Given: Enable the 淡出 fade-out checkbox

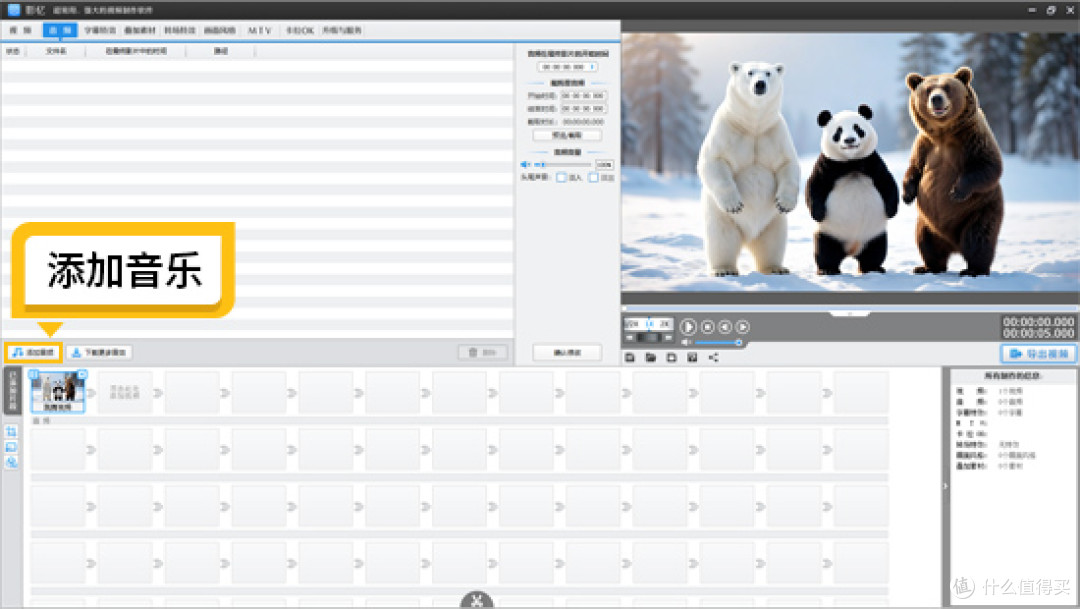Looking at the screenshot, I should (x=593, y=178).
